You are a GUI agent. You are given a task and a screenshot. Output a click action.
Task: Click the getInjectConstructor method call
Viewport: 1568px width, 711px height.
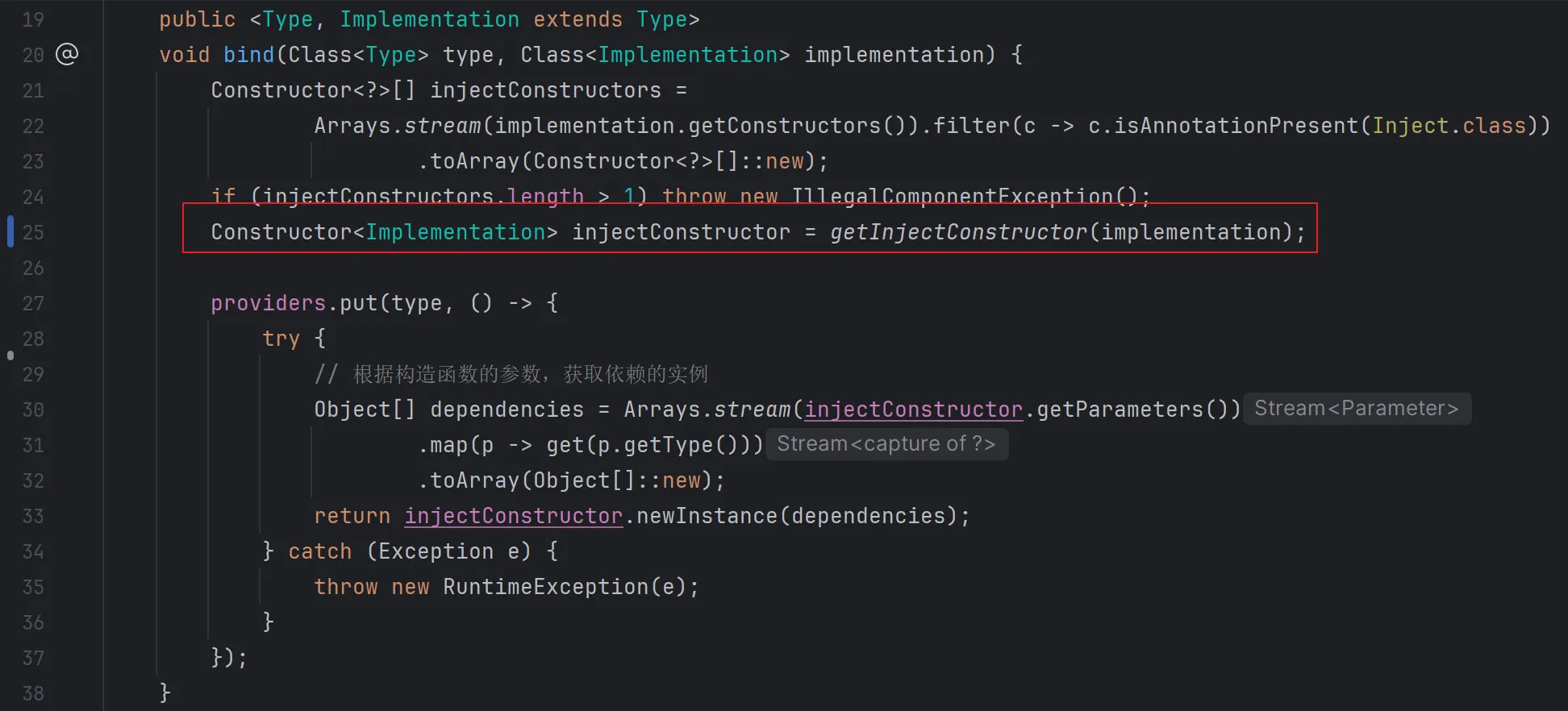pyautogui.click(x=958, y=232)
